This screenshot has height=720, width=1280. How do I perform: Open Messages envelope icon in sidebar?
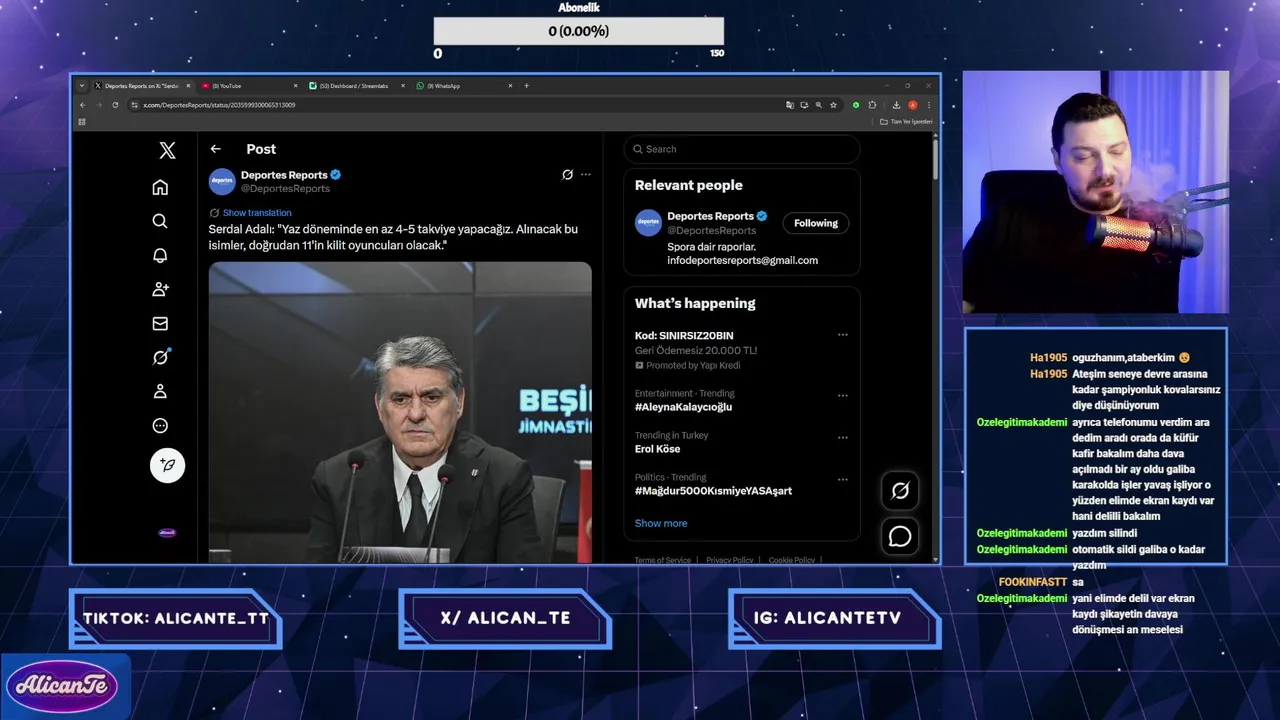(160, 323)
